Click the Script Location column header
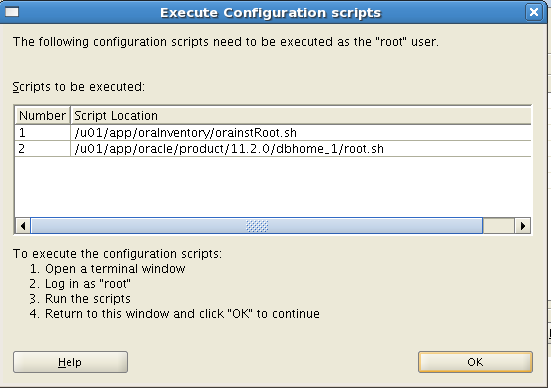Viewport: 551px width, 388px height. pyautogui.click(x=301, y=115)
